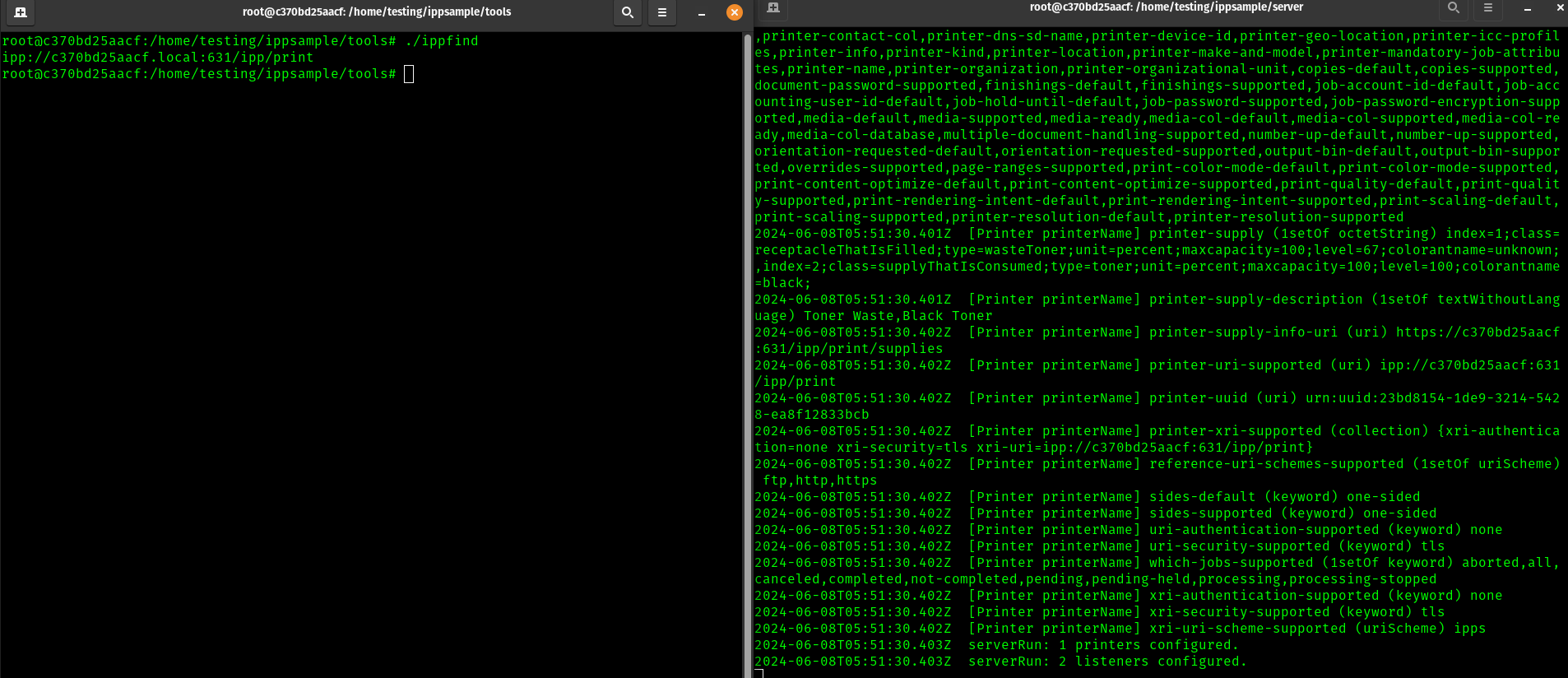Minimize the ippsample/tools terminal window
Viewport: 1568px width, 678px height.
pyautogui.click(x=701, y=12)
